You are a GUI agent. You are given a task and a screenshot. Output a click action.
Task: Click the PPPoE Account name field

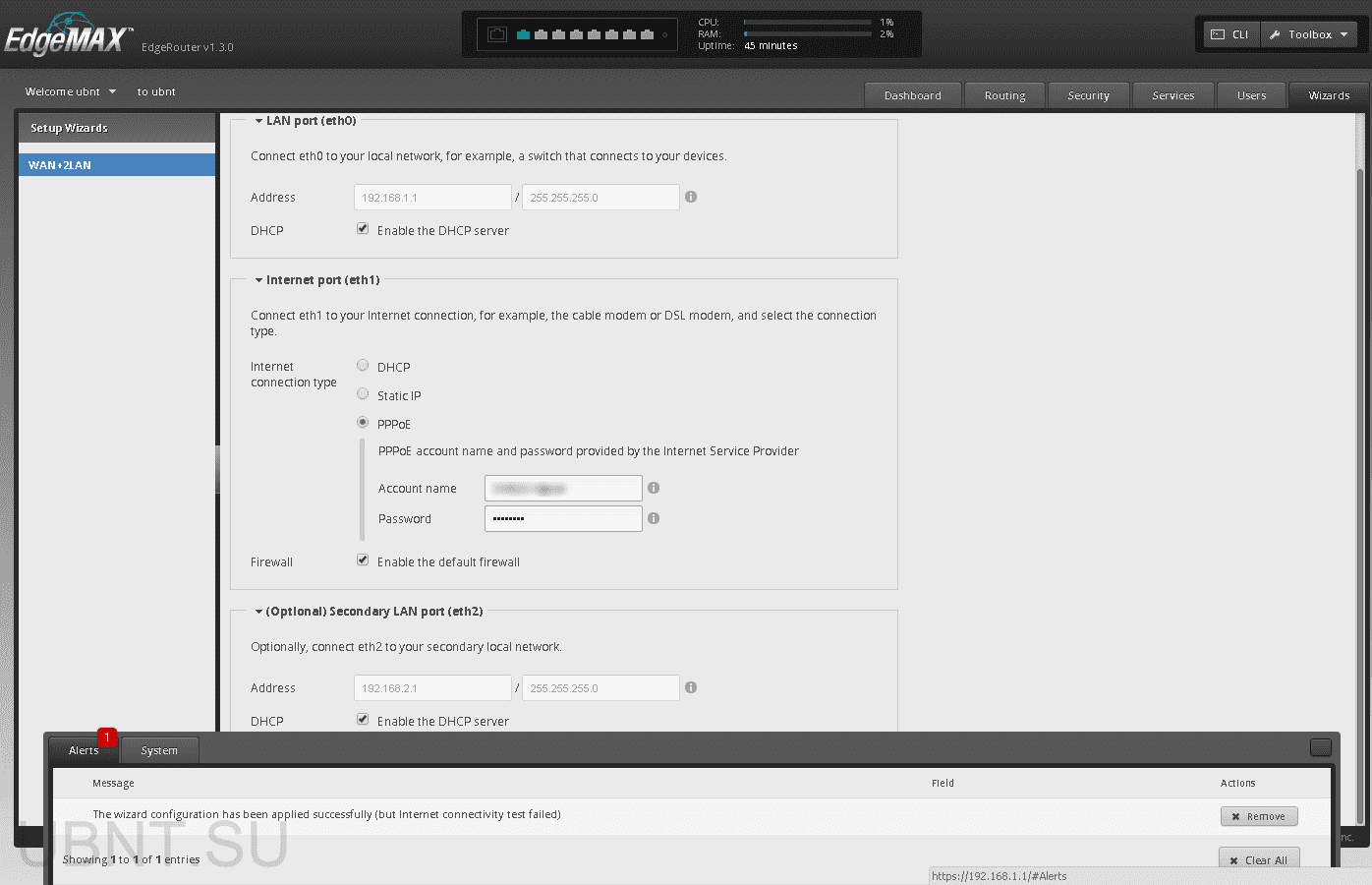(x=562, y=488)
